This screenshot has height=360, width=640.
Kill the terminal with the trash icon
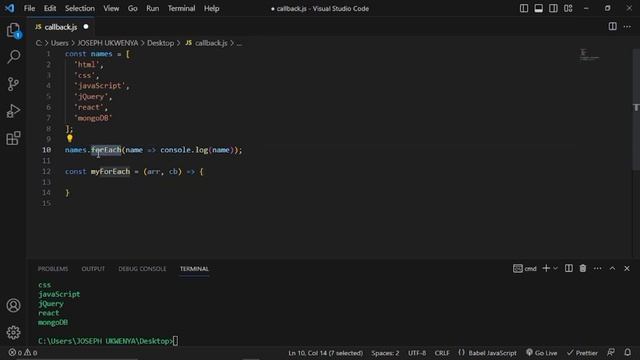click(x=583, y=268)
